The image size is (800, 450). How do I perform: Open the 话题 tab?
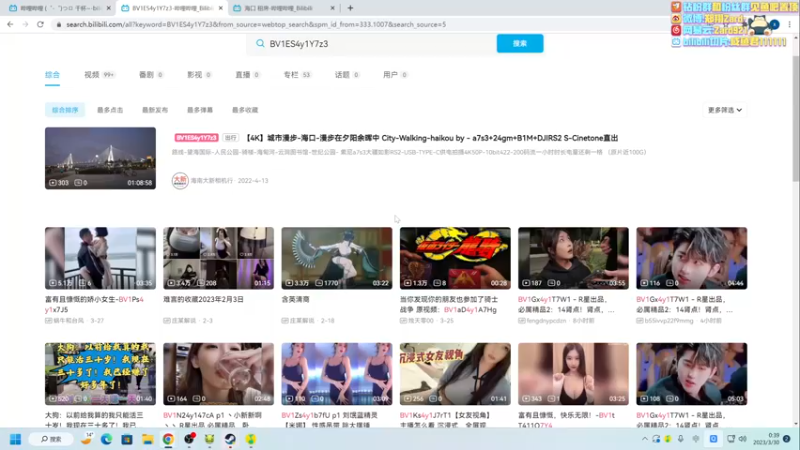tap(347, 75)
